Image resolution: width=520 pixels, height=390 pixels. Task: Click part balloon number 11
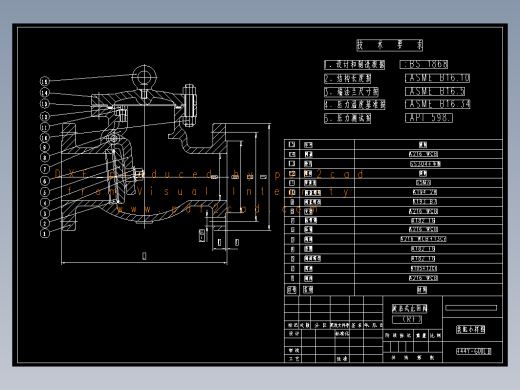(45, 127)
